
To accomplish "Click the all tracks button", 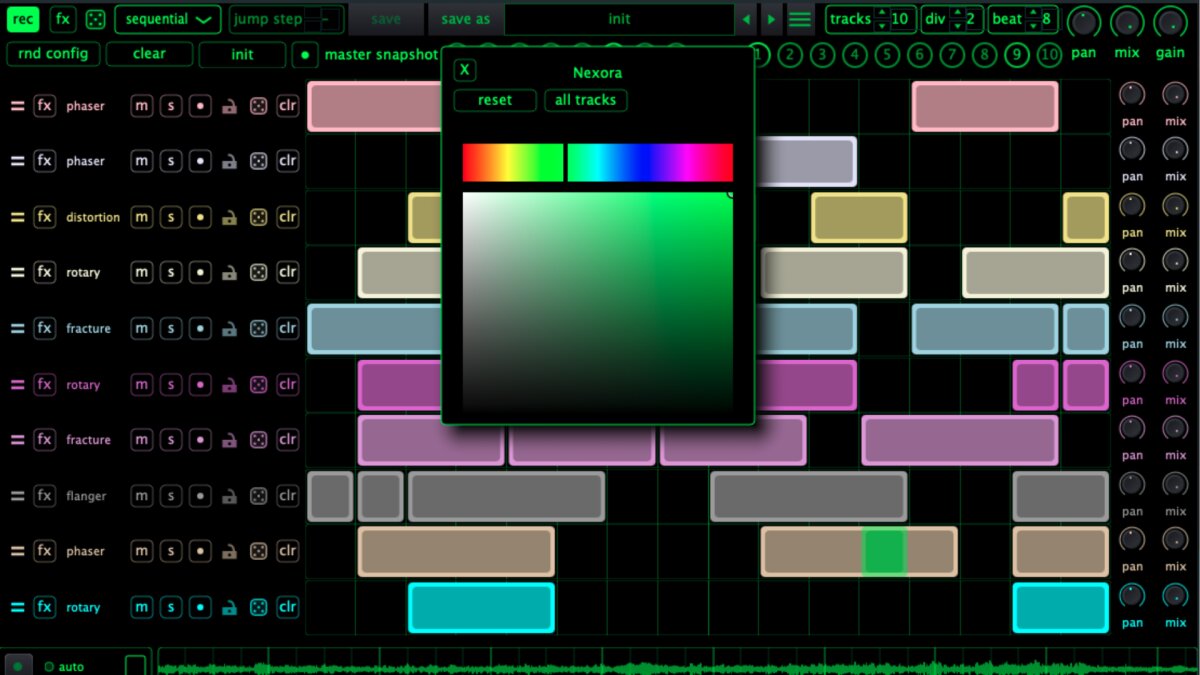I will [586, 100].
